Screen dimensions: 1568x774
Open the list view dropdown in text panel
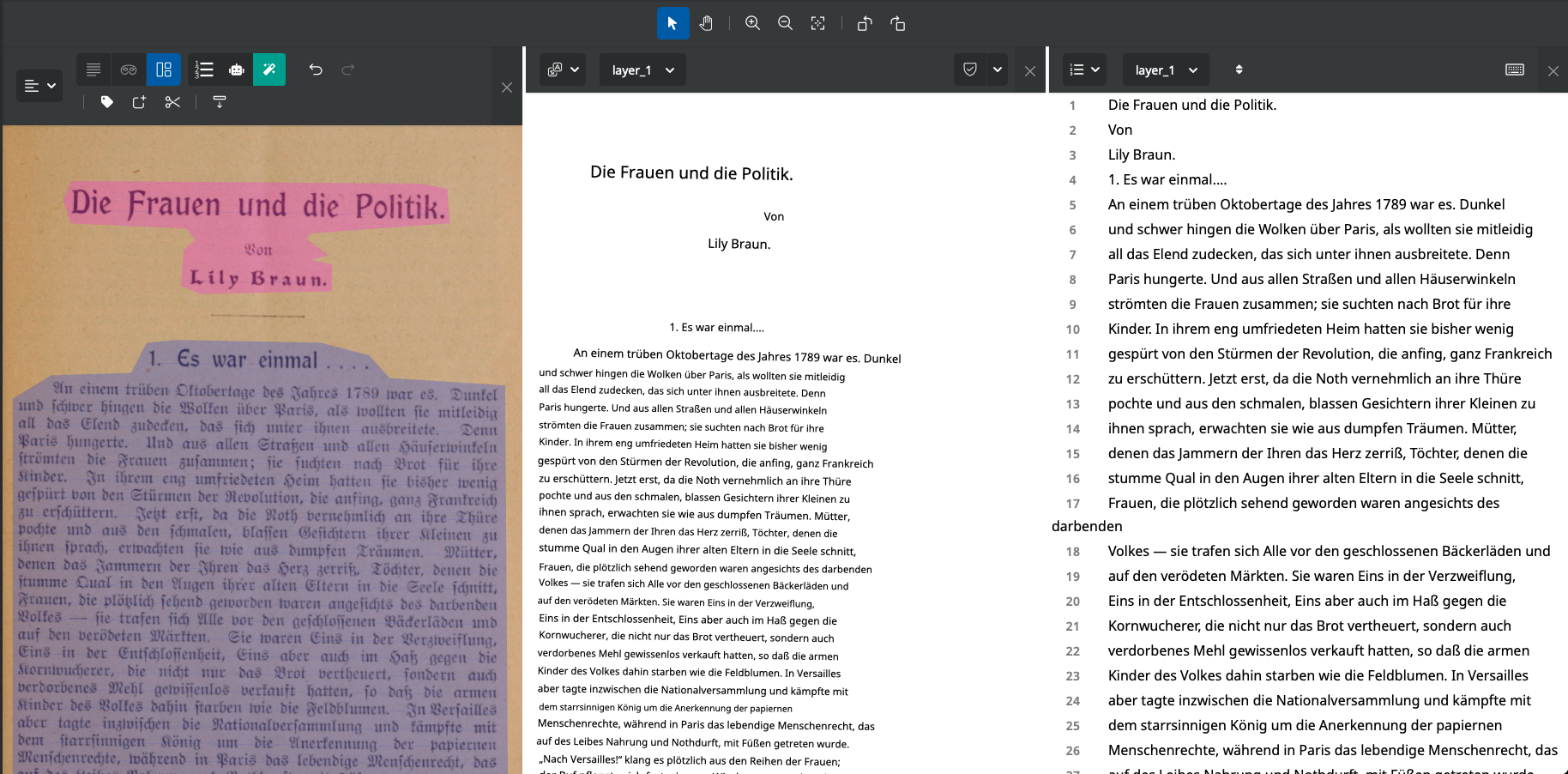tap(1084, 70)
